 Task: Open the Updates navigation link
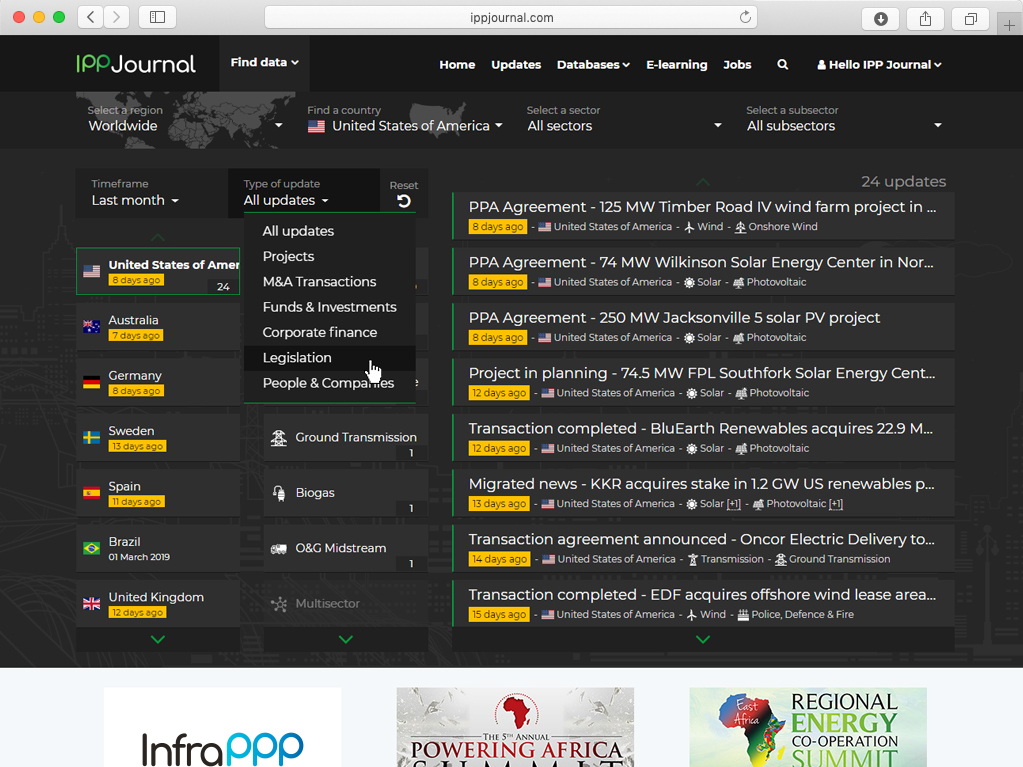pyautogui.click(x=516, y=65)
